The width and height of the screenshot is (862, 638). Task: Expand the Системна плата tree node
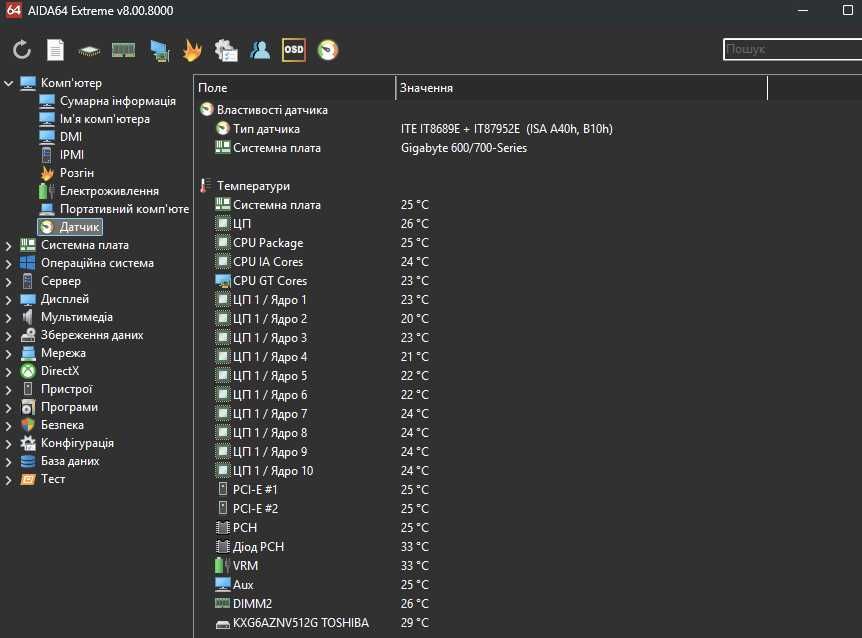pos(8,245)
